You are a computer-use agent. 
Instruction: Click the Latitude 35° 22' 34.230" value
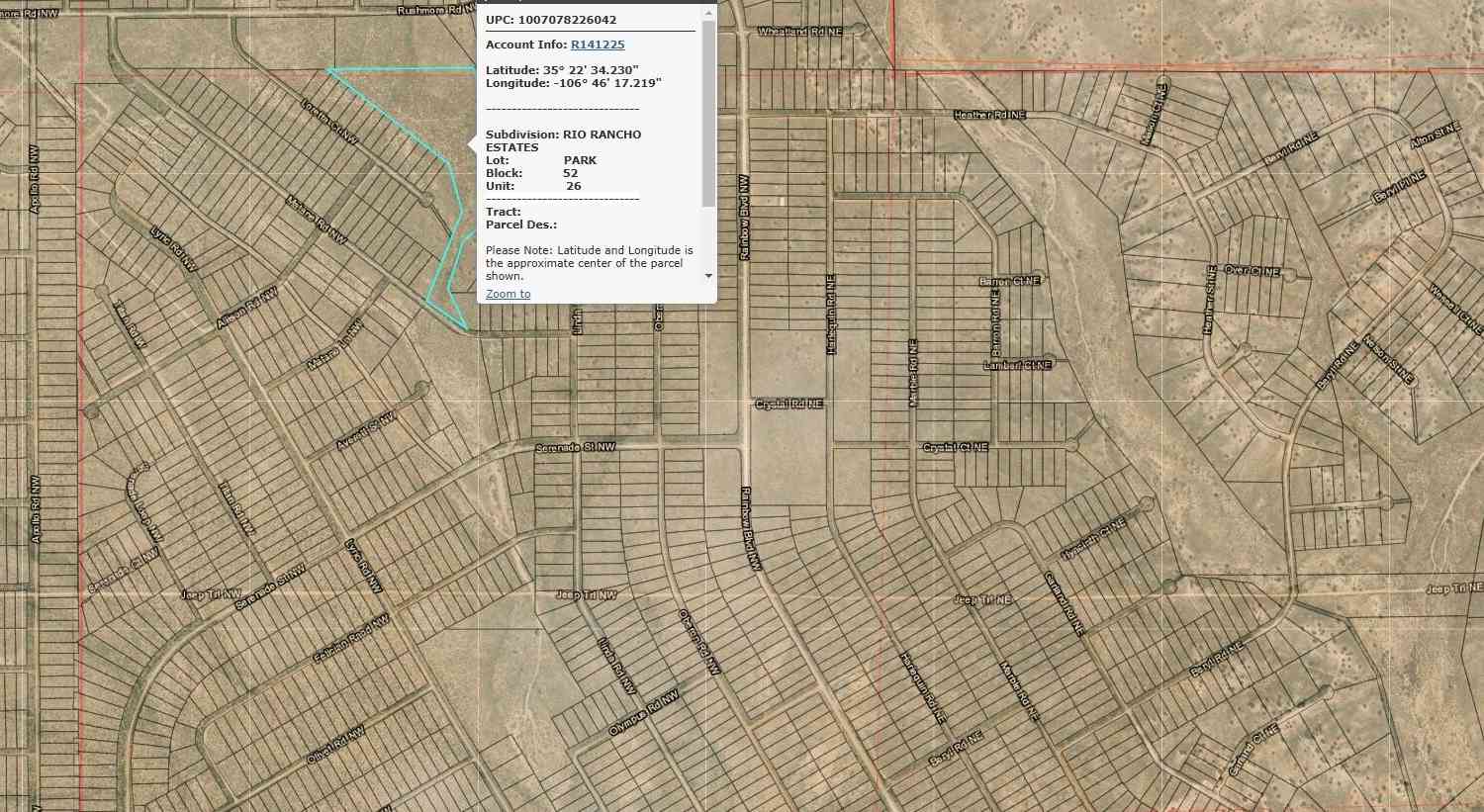tap(562, 70)
